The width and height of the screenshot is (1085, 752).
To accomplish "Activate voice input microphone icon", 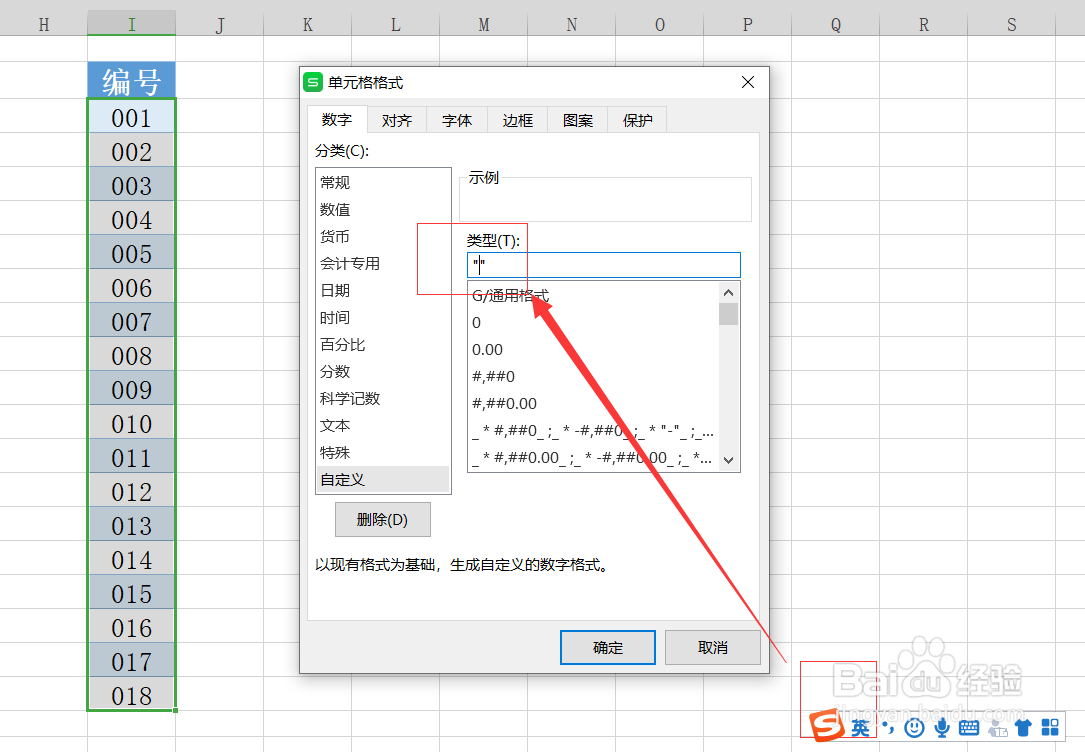I will tap(943, 728).
